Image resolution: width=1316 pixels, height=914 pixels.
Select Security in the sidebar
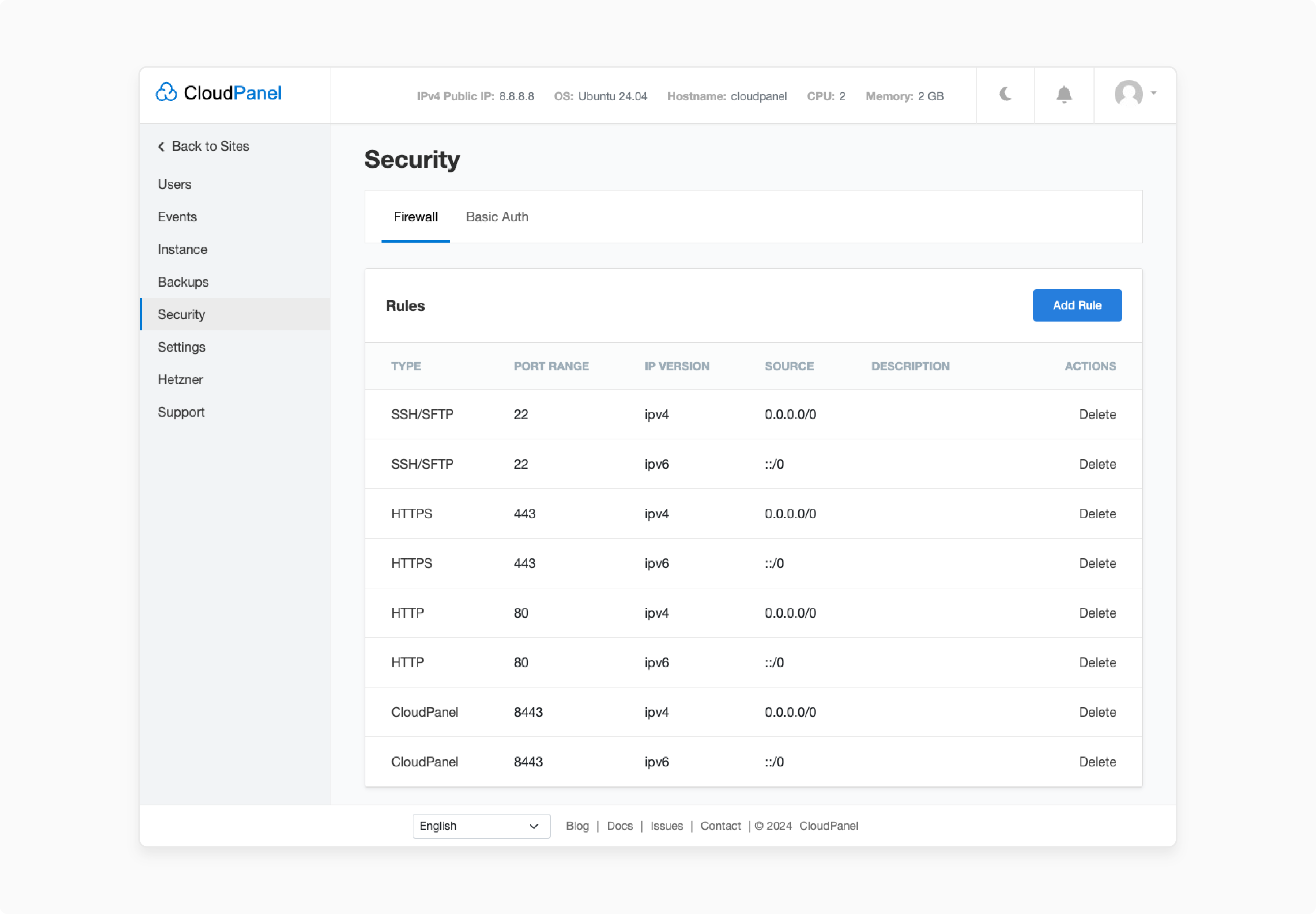pos(235,315)
